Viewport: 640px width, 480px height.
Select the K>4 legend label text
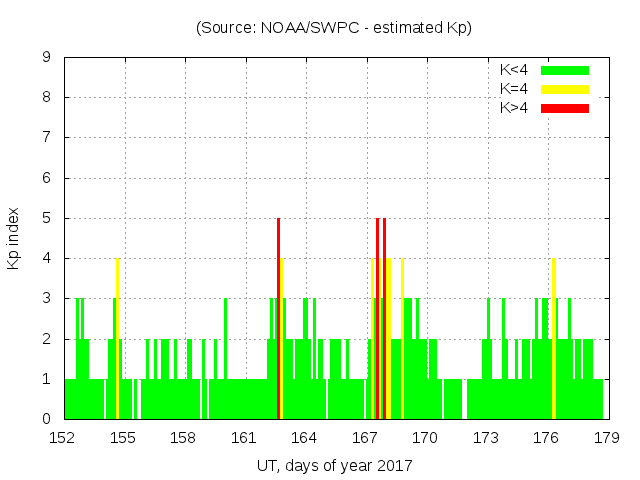point(514,107)
